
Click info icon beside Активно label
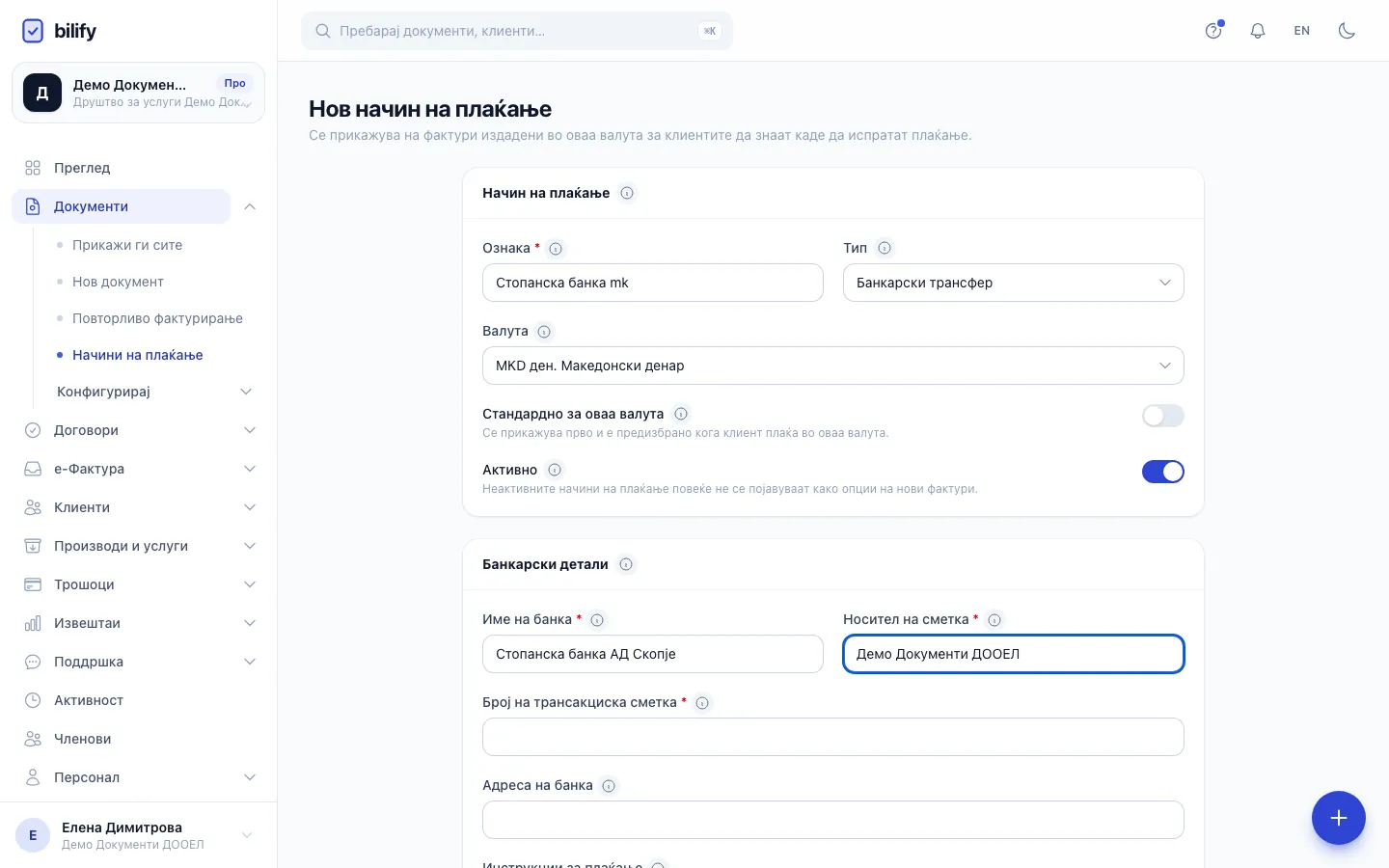click(x=555, y=470)
